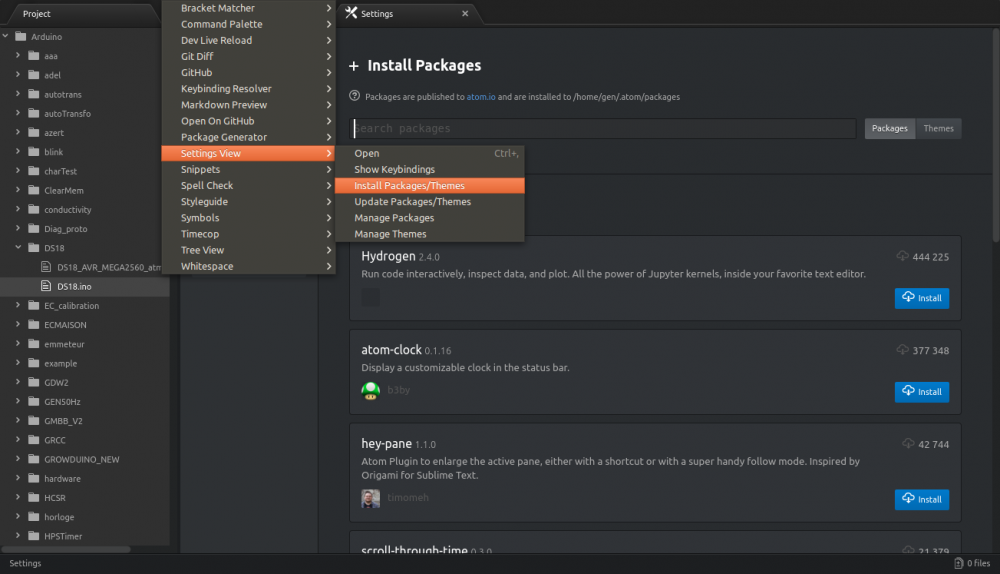
Task: Click the project tree horizontal scrollbar
Action: pos(66,549)
